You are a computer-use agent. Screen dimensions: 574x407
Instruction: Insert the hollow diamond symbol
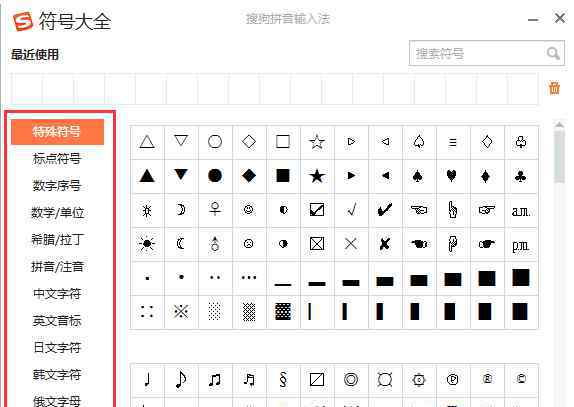249,142
